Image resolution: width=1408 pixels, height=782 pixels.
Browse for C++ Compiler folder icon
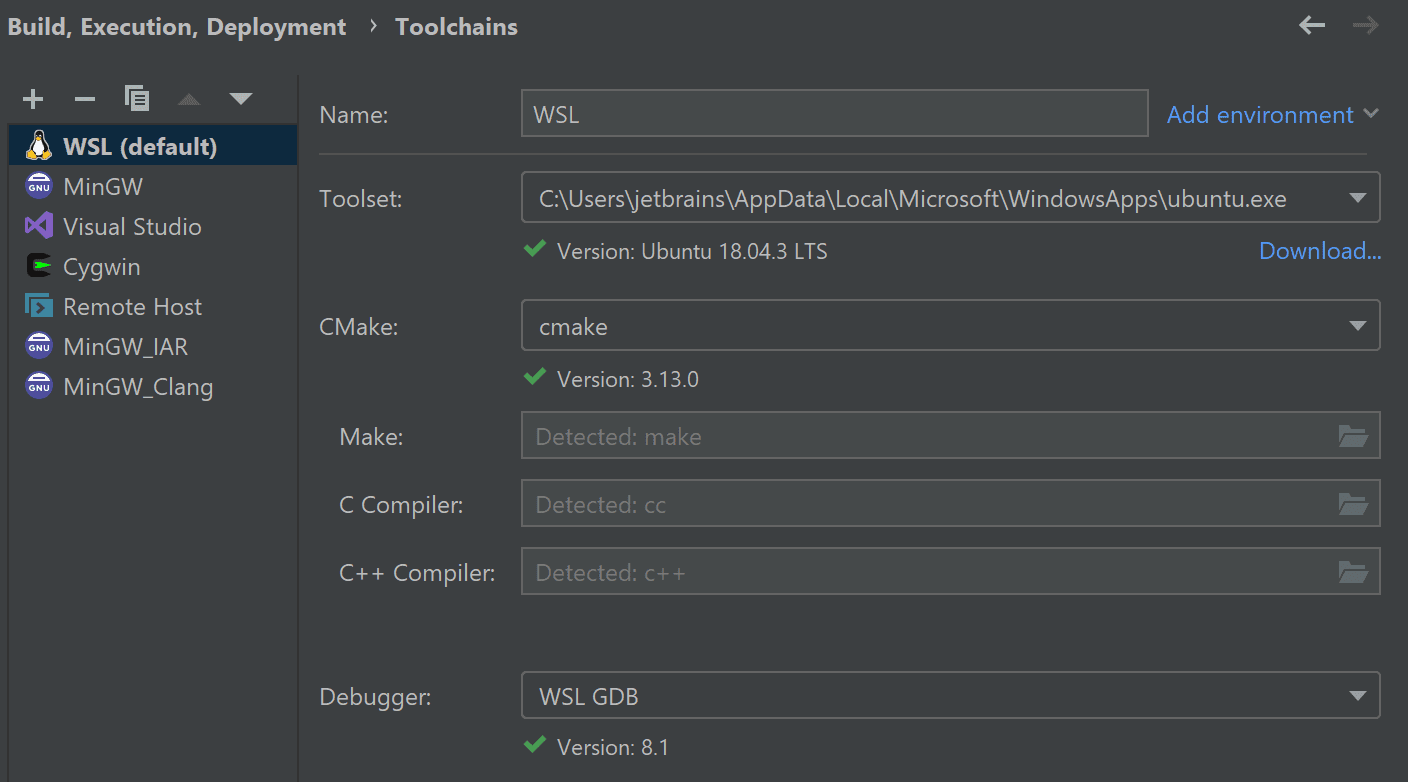pos(1353,572)
